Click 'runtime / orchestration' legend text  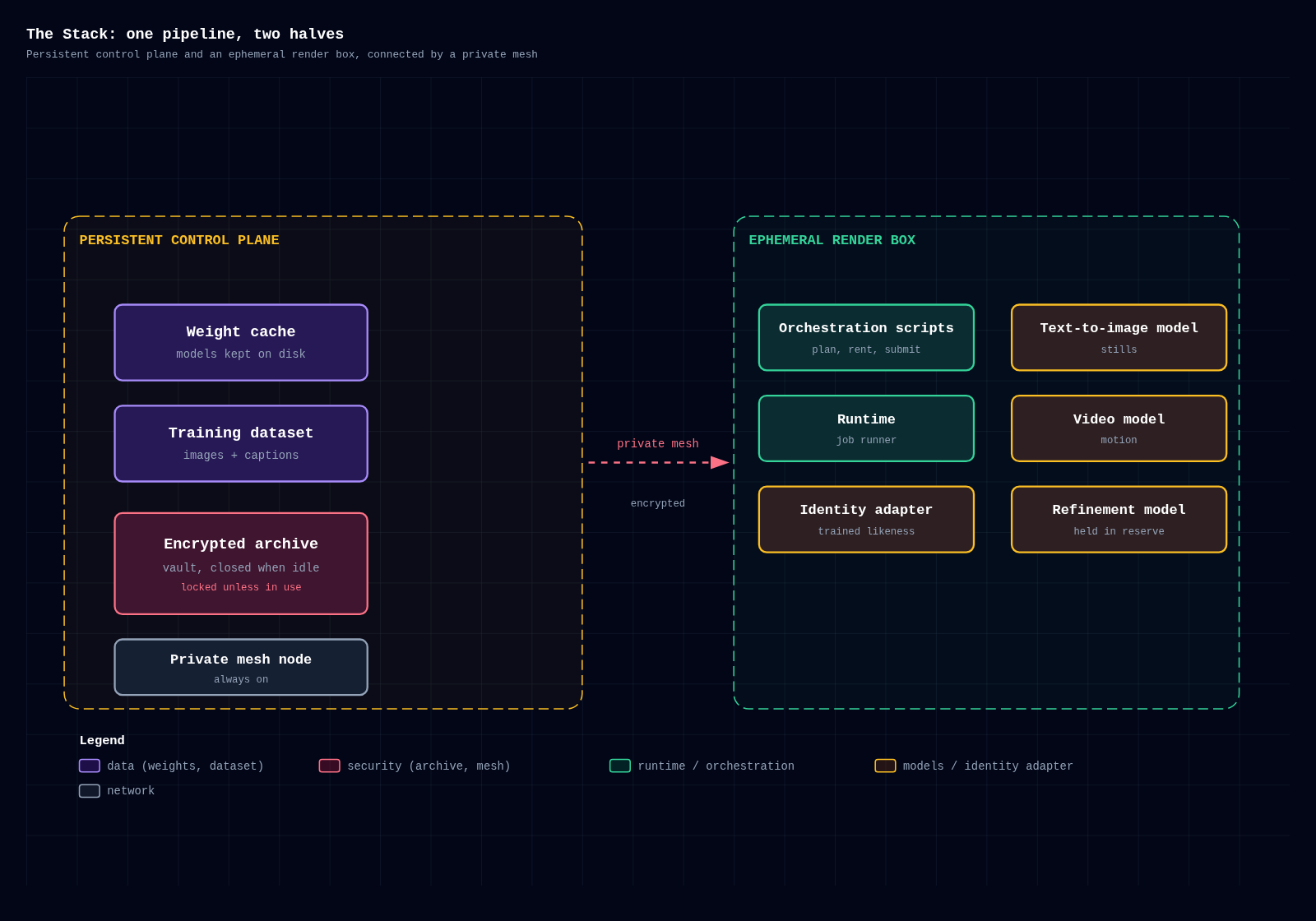[x=716, y=766]
